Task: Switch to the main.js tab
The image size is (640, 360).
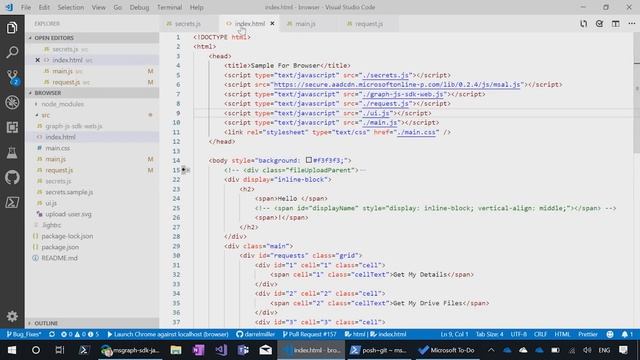Action: pyautogui.click(x=305, y=24)
